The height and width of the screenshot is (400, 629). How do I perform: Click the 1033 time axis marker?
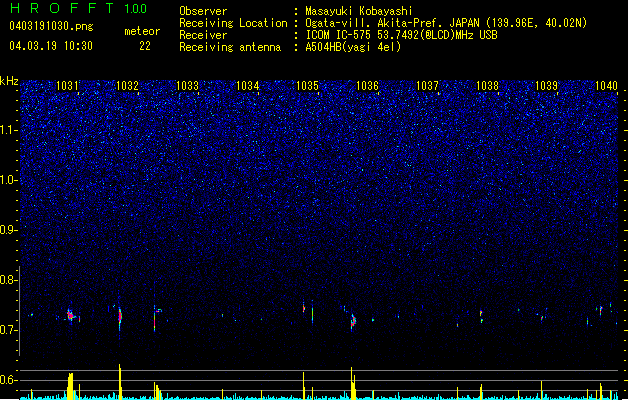click(x=187, y=86)
